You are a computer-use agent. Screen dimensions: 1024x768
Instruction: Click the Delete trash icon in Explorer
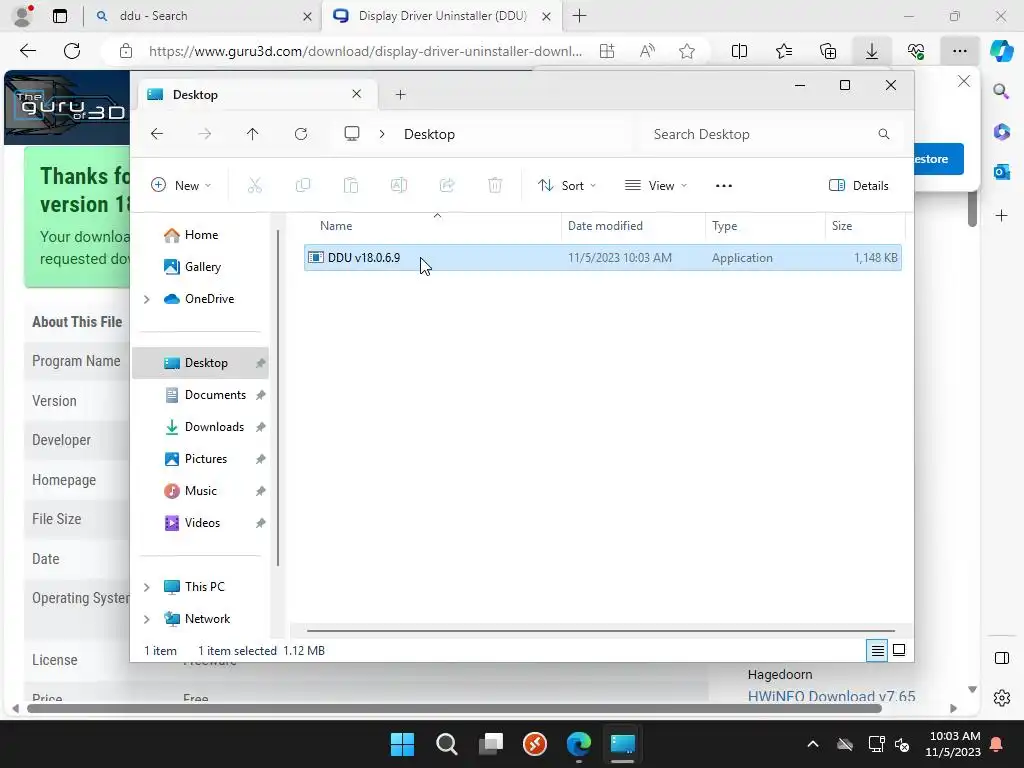point(495,185)
